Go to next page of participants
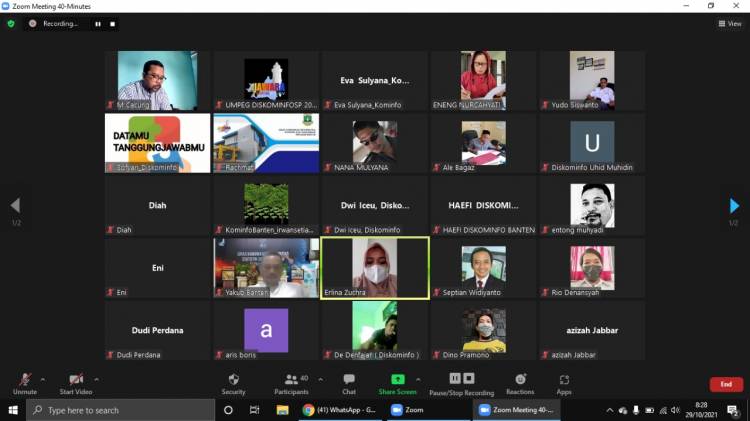This screenshot has height=421, width=750. 735,206
